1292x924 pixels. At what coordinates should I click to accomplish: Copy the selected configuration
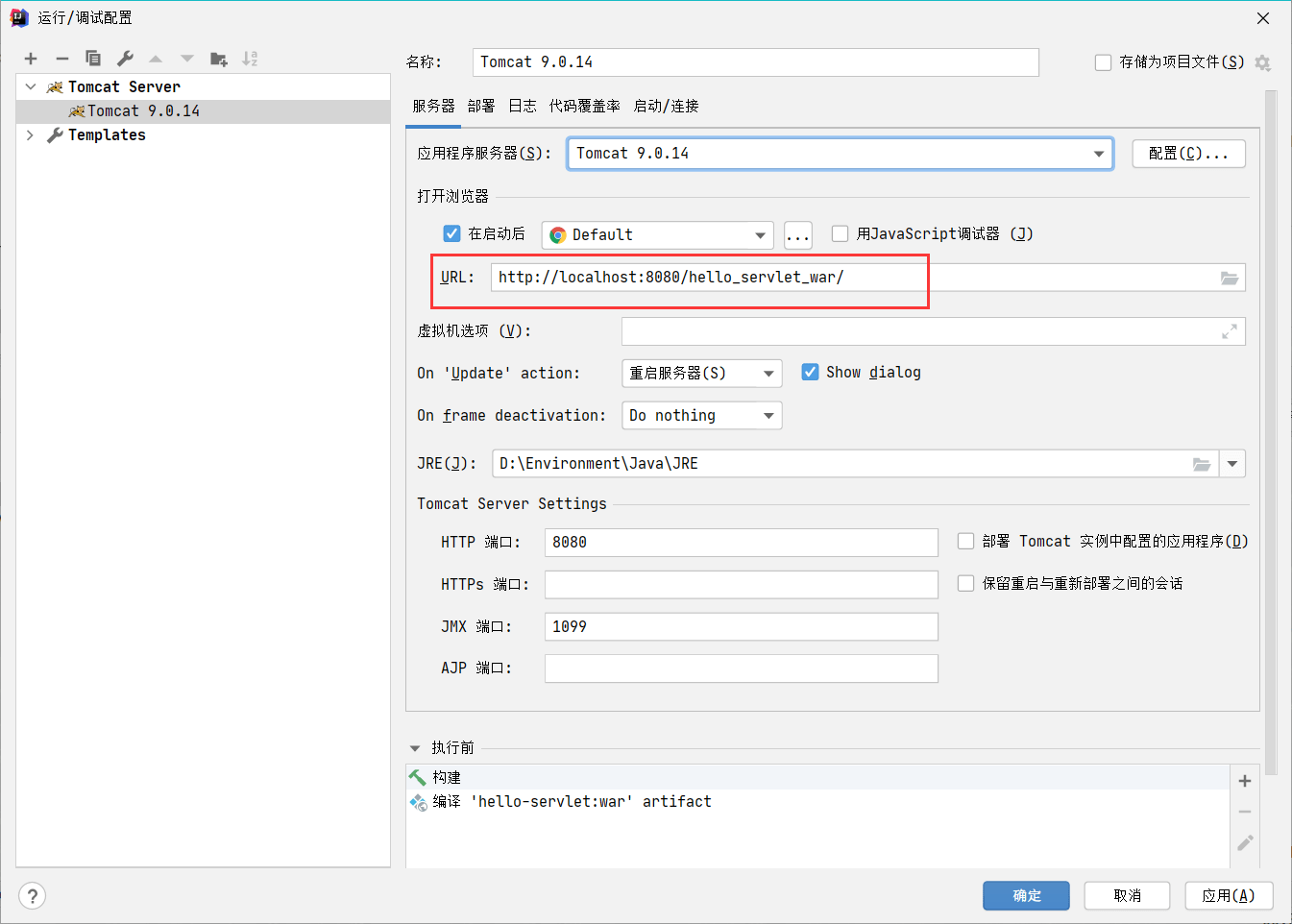93,59
